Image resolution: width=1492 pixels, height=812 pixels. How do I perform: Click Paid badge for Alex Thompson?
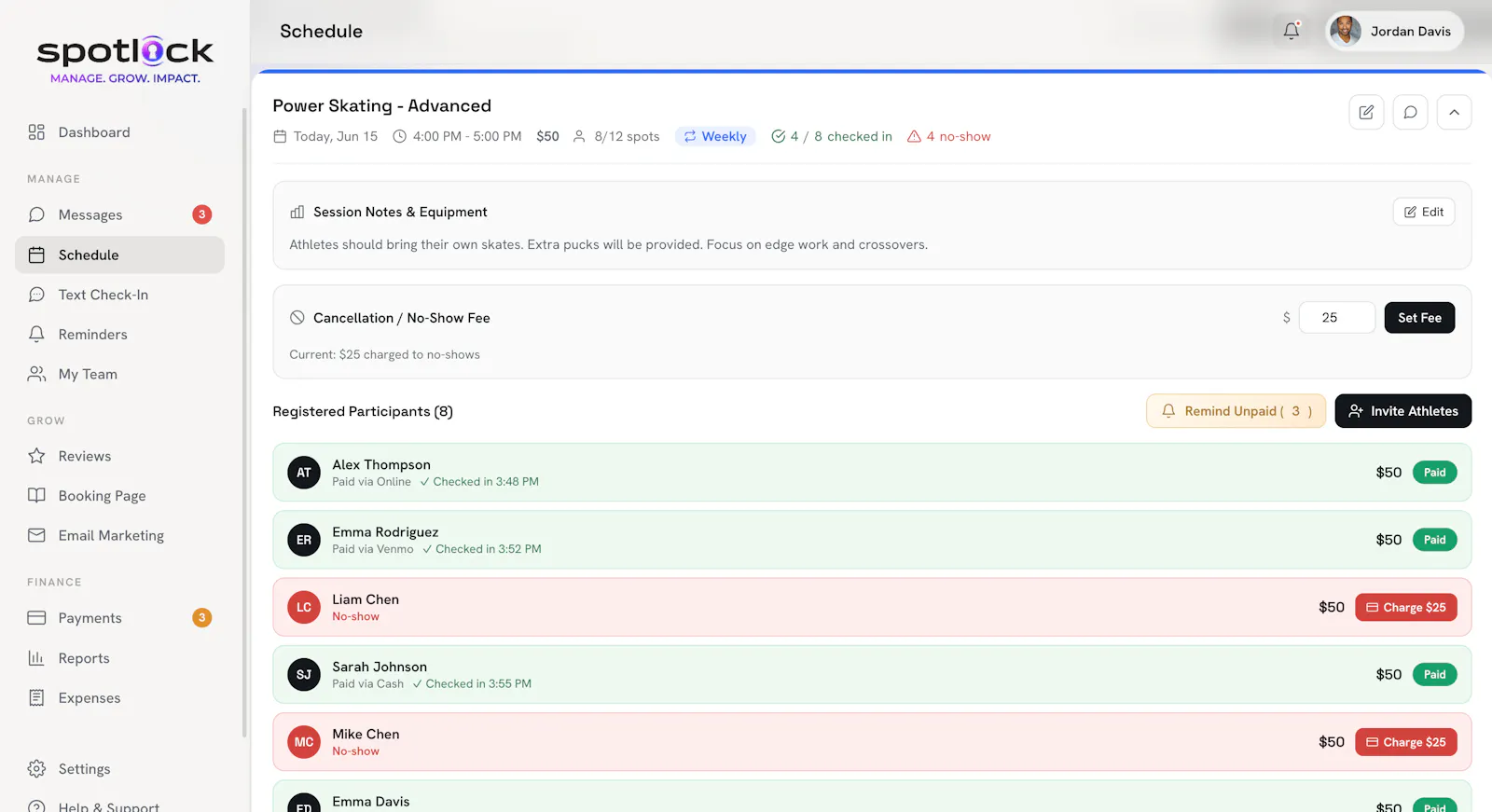[x=1434, y=473]
